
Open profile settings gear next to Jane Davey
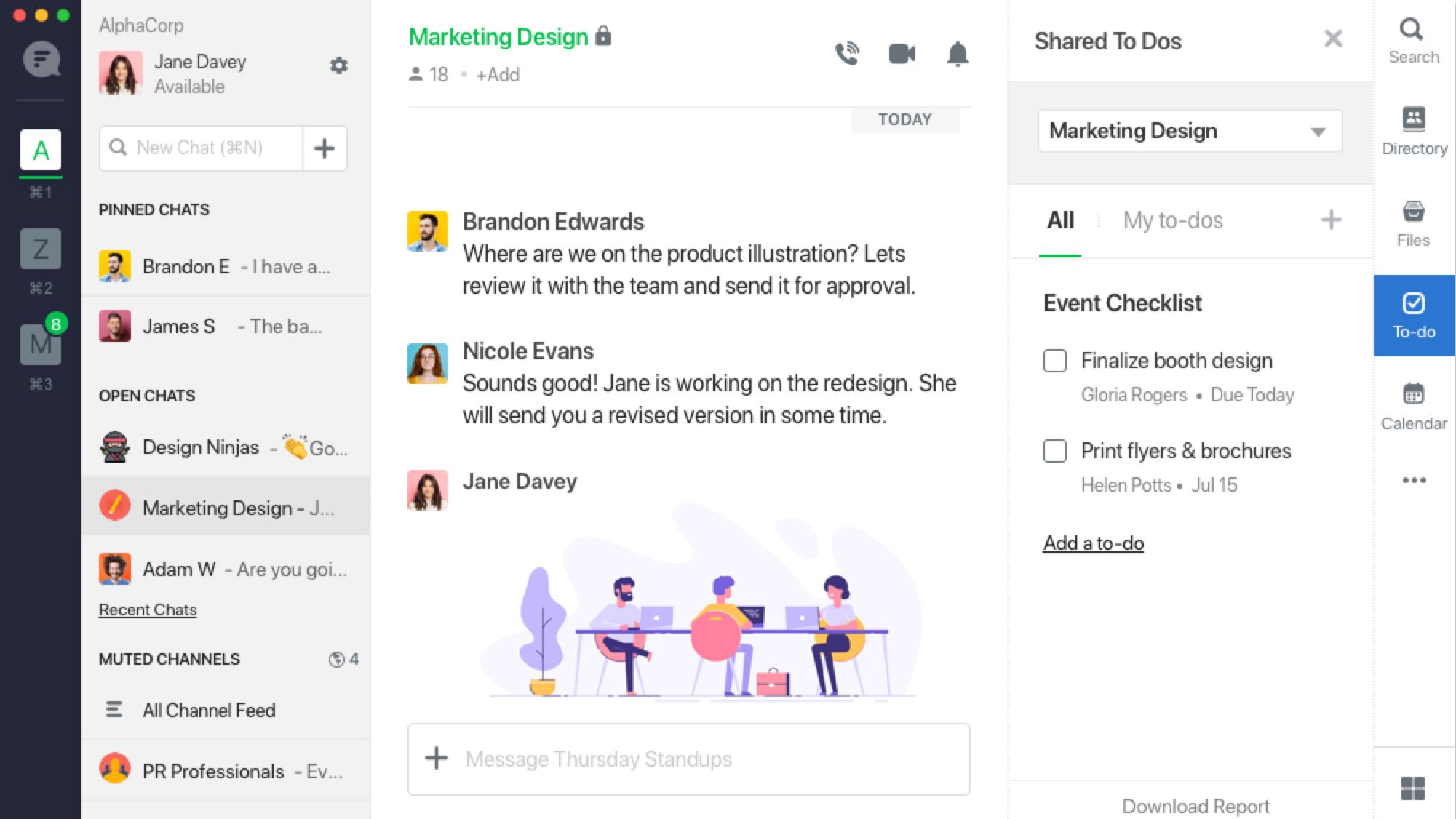(339, 65)
